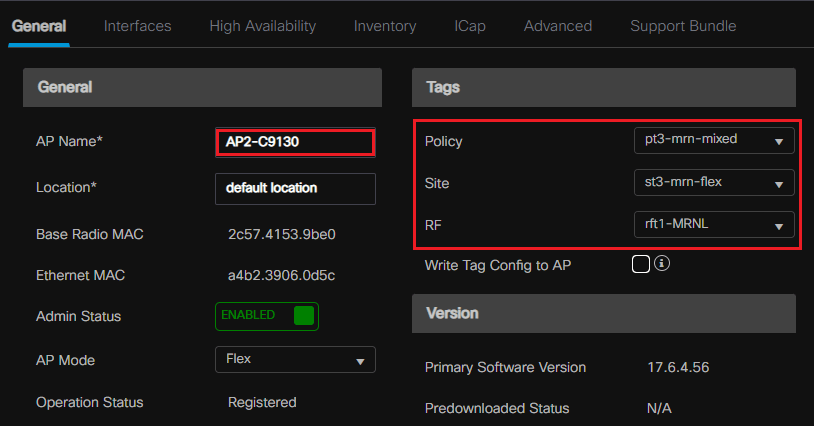Open the Advanced tab
The image size is (814, 426).
[558, 26]
